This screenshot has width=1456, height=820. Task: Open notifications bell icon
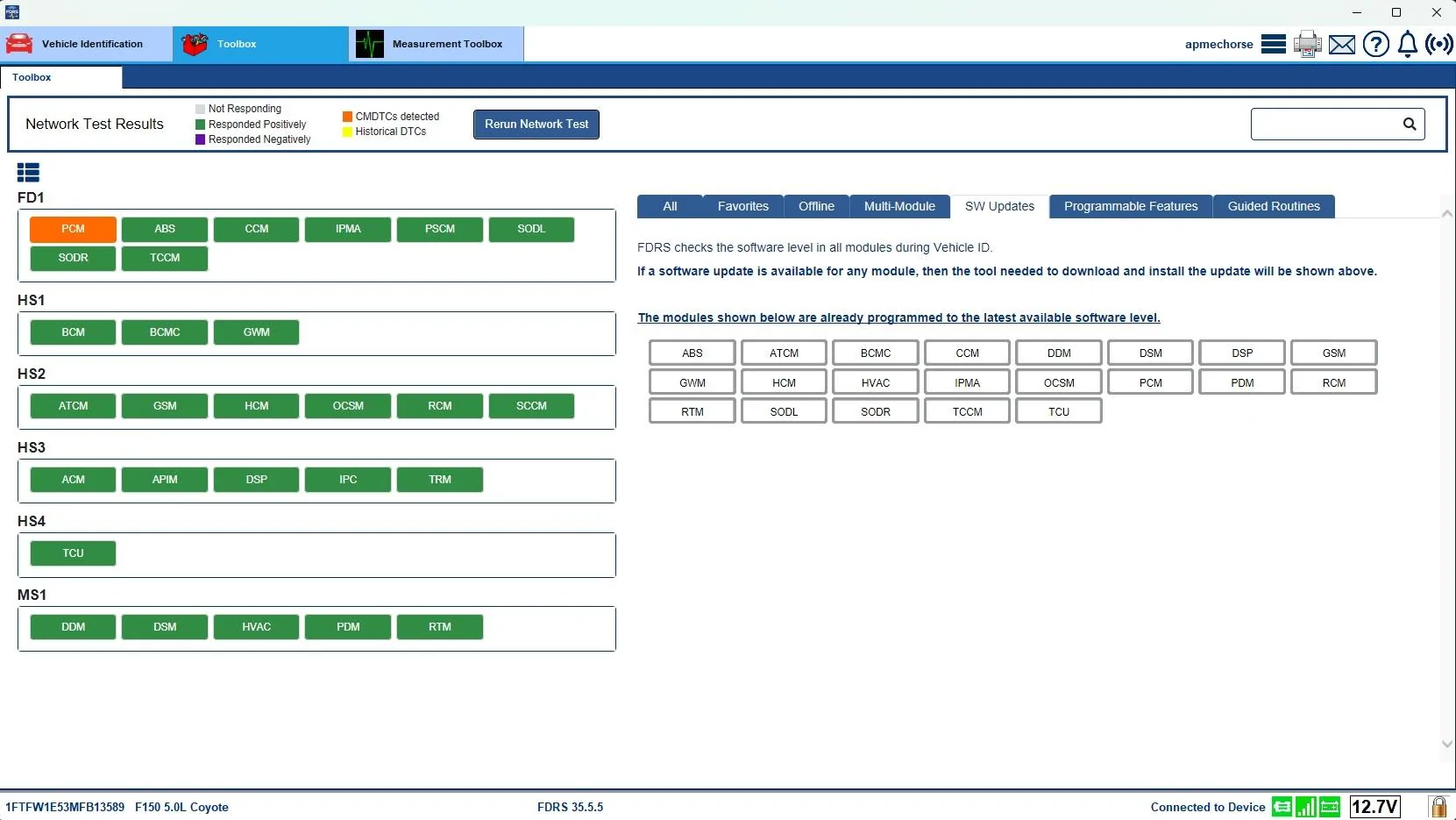(x=1408, y=44)
